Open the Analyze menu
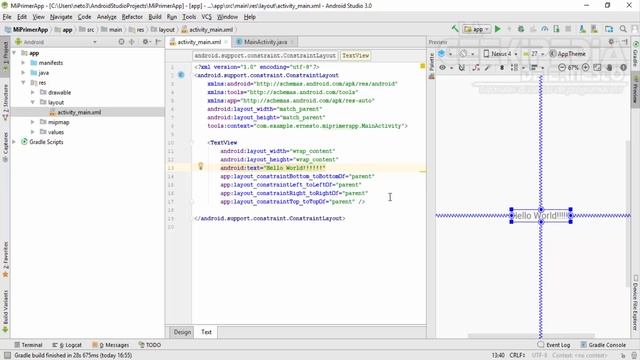 pos(107,17)
